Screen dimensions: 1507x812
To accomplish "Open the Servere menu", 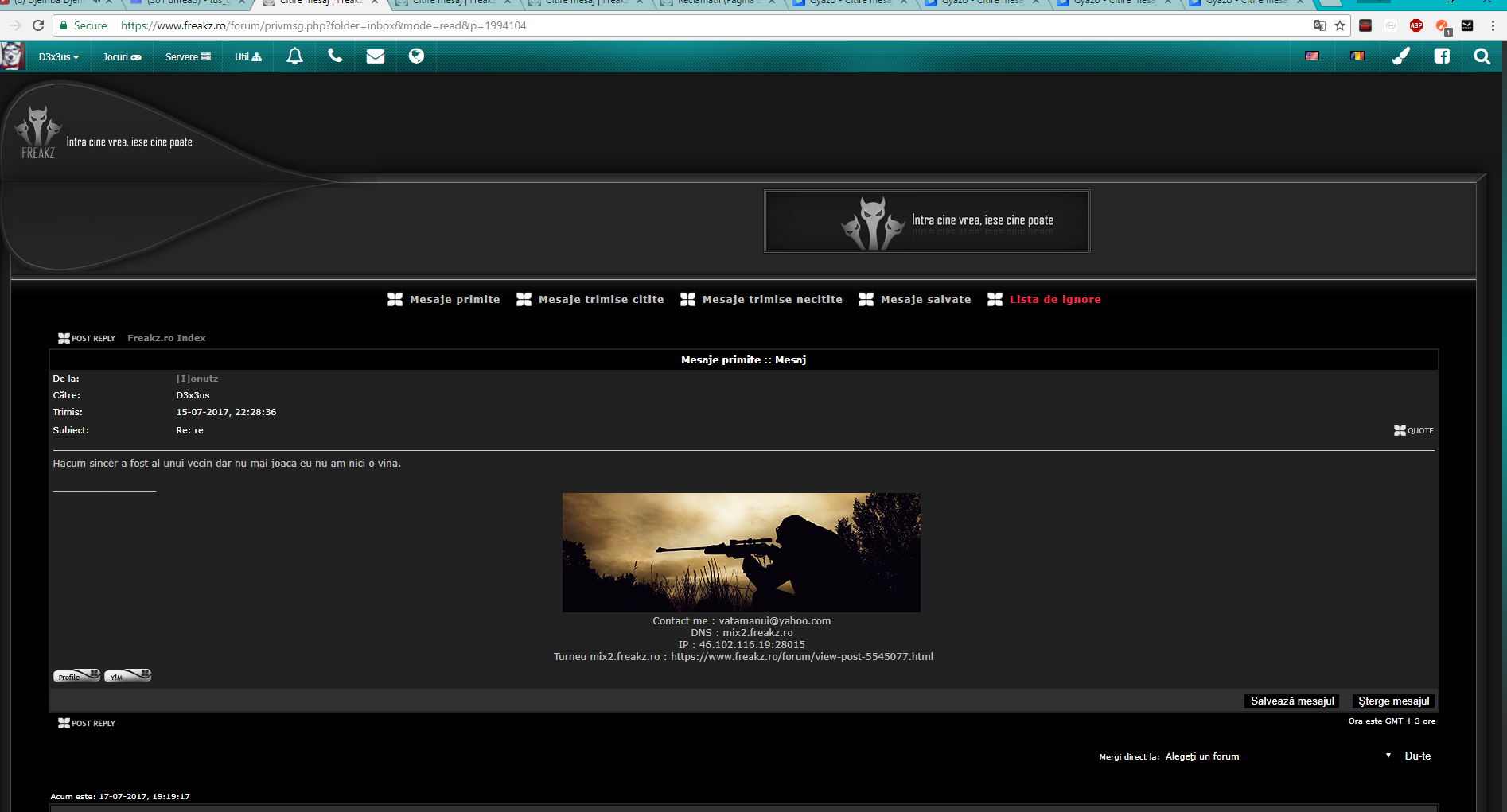I will 188,57.
